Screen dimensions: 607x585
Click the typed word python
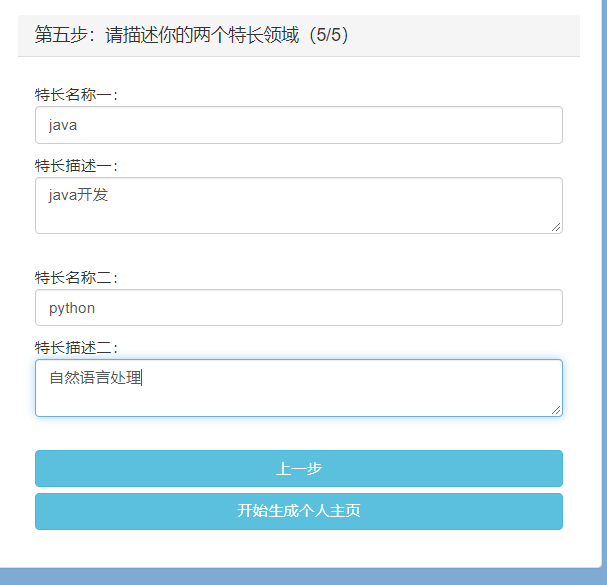pyautogui.click(x=72, y=308)
